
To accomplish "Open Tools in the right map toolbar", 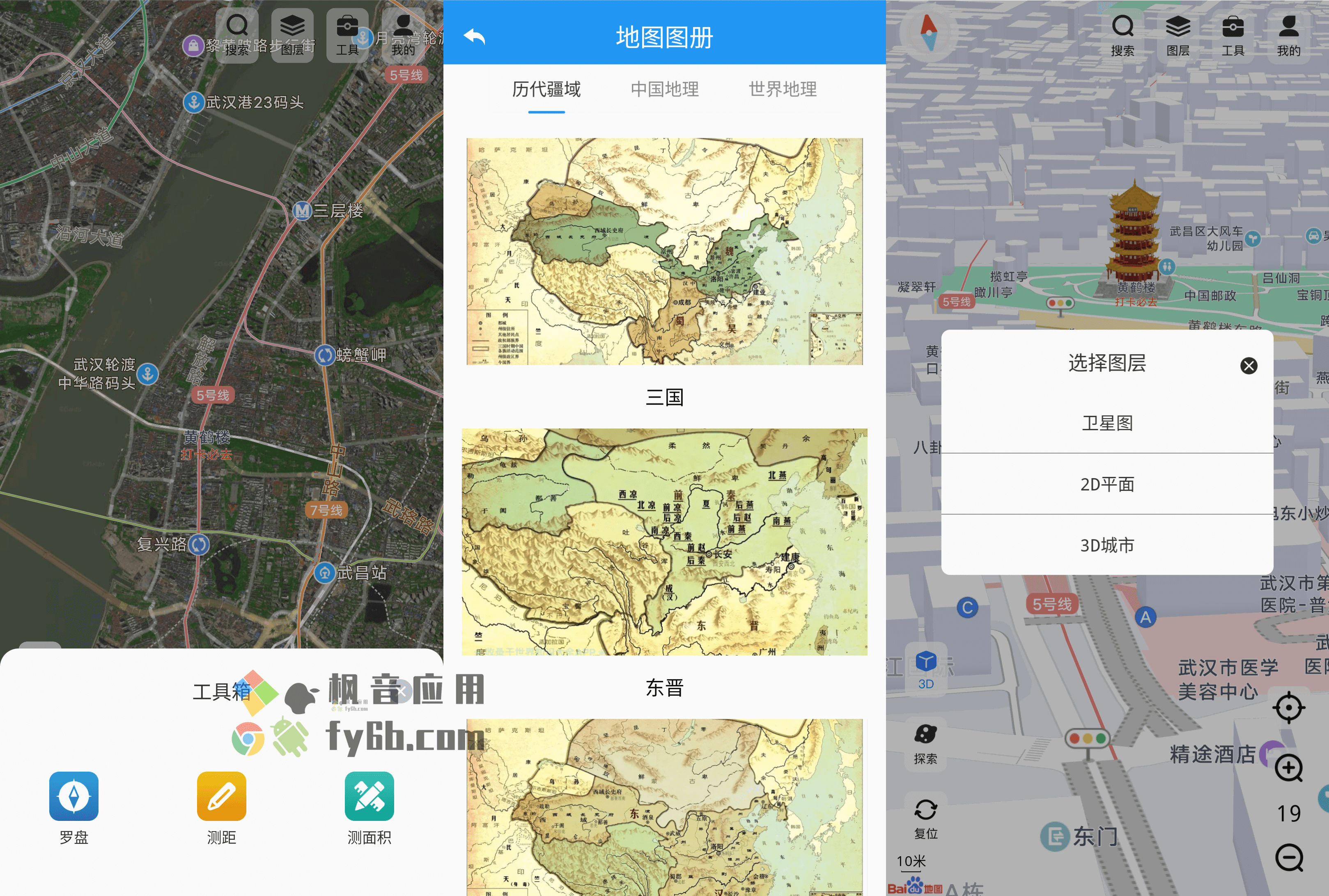I will (1233, 35).
